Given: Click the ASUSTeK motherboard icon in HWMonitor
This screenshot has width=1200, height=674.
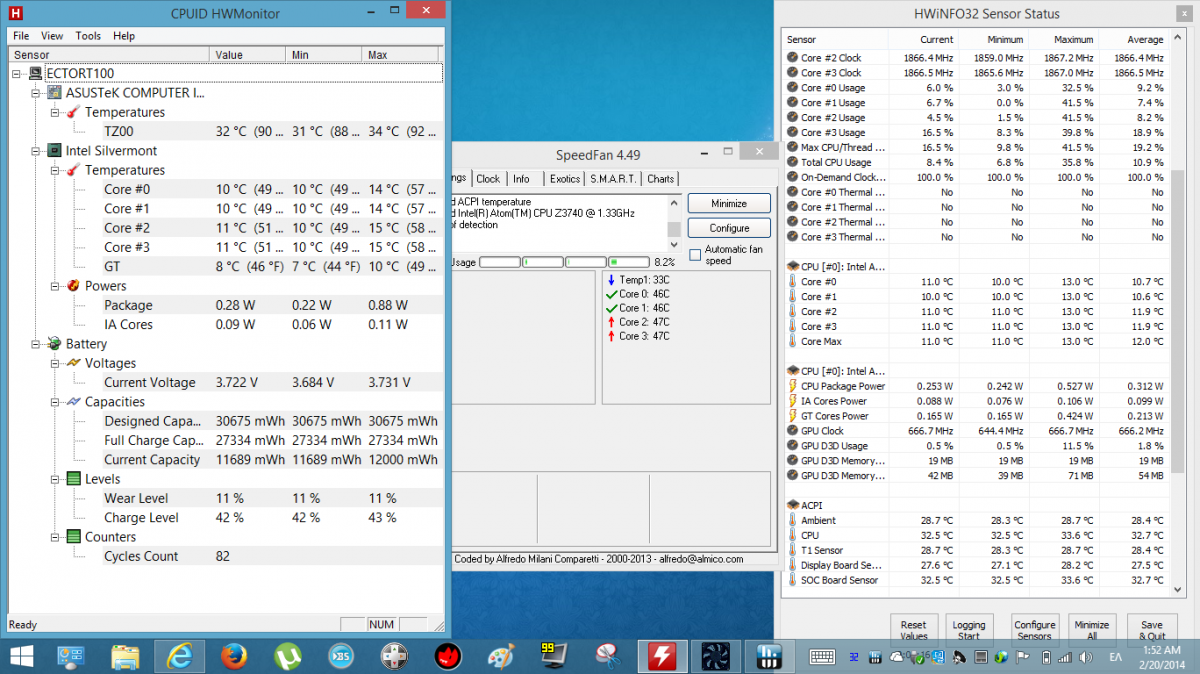Looking at the screenshot, I should (x=55, y=93).
